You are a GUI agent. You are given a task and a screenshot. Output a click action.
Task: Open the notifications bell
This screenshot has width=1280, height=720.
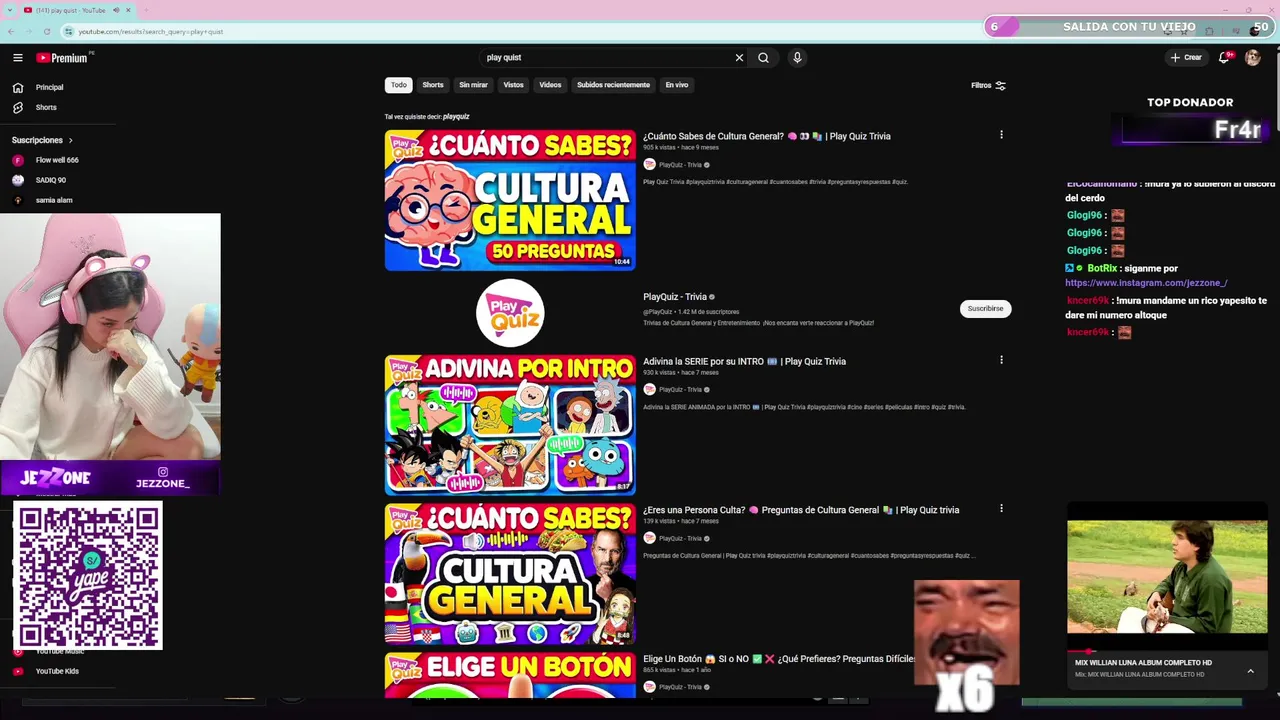(1224, 58)
